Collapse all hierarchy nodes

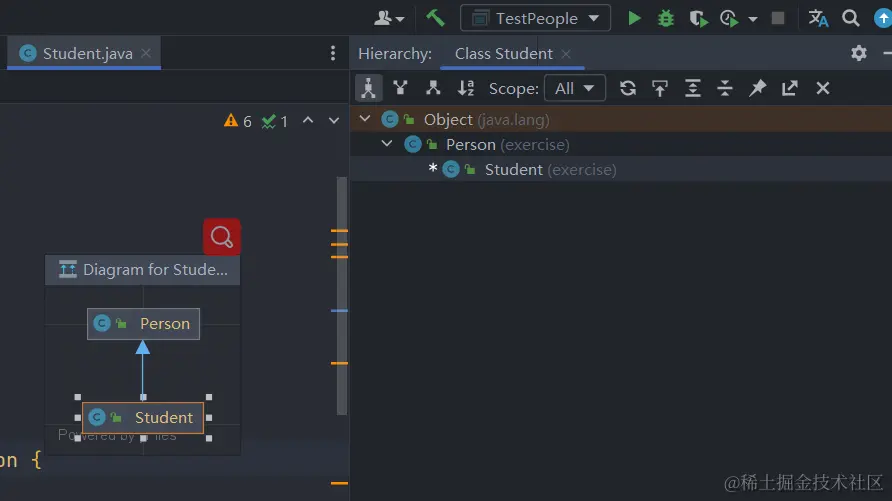[725, 88]
